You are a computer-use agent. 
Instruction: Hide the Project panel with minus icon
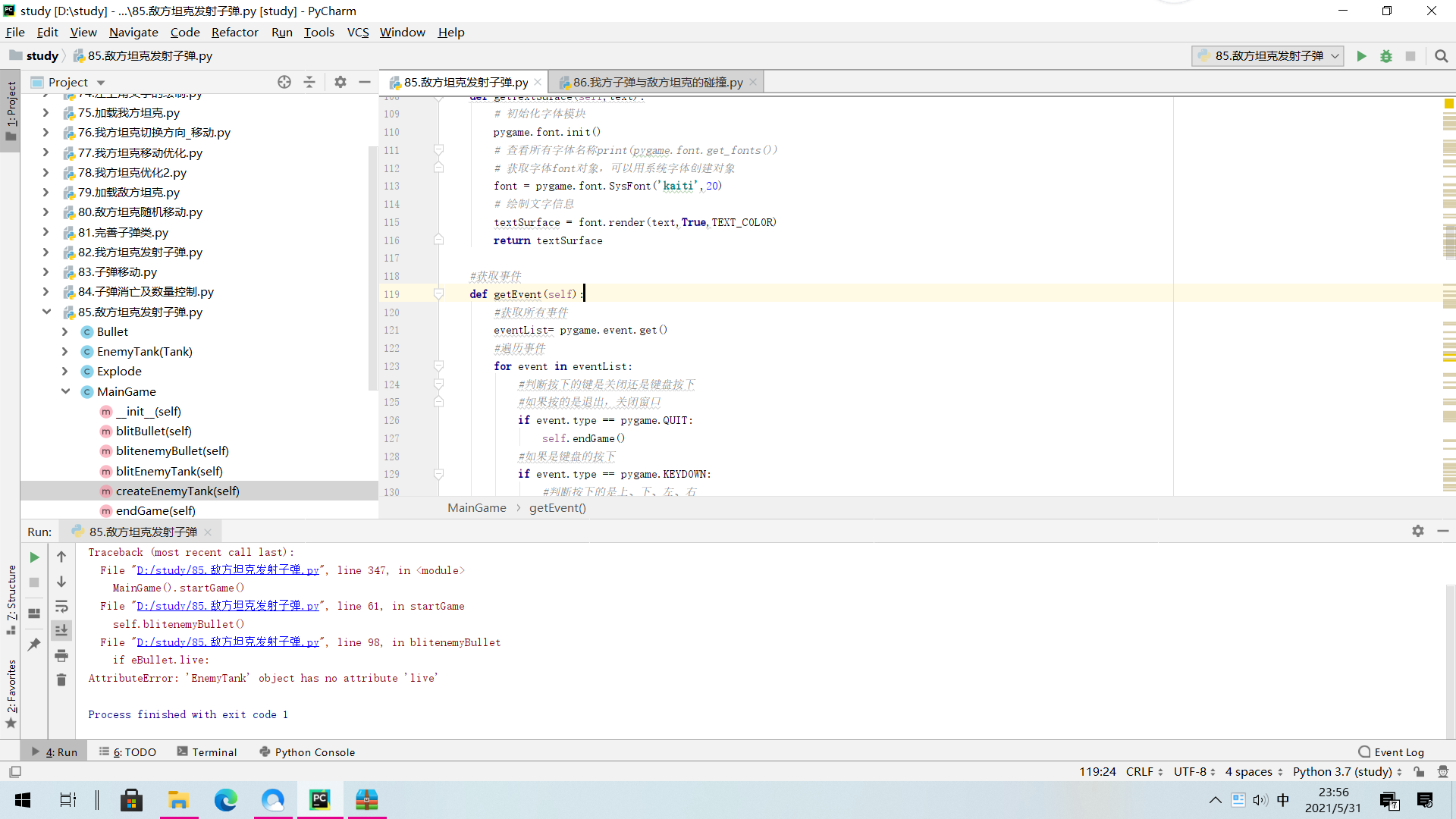pos(365,82)
